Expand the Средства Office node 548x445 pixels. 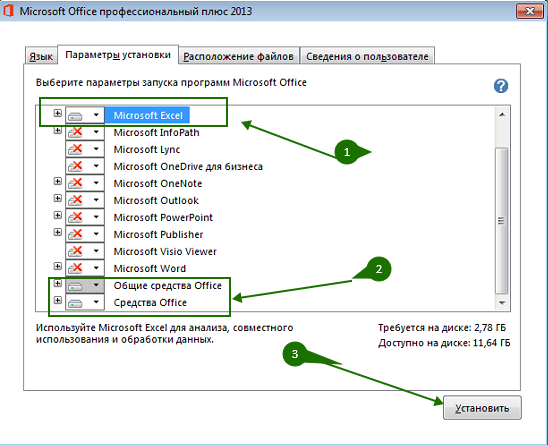click(x=58, y=300)
